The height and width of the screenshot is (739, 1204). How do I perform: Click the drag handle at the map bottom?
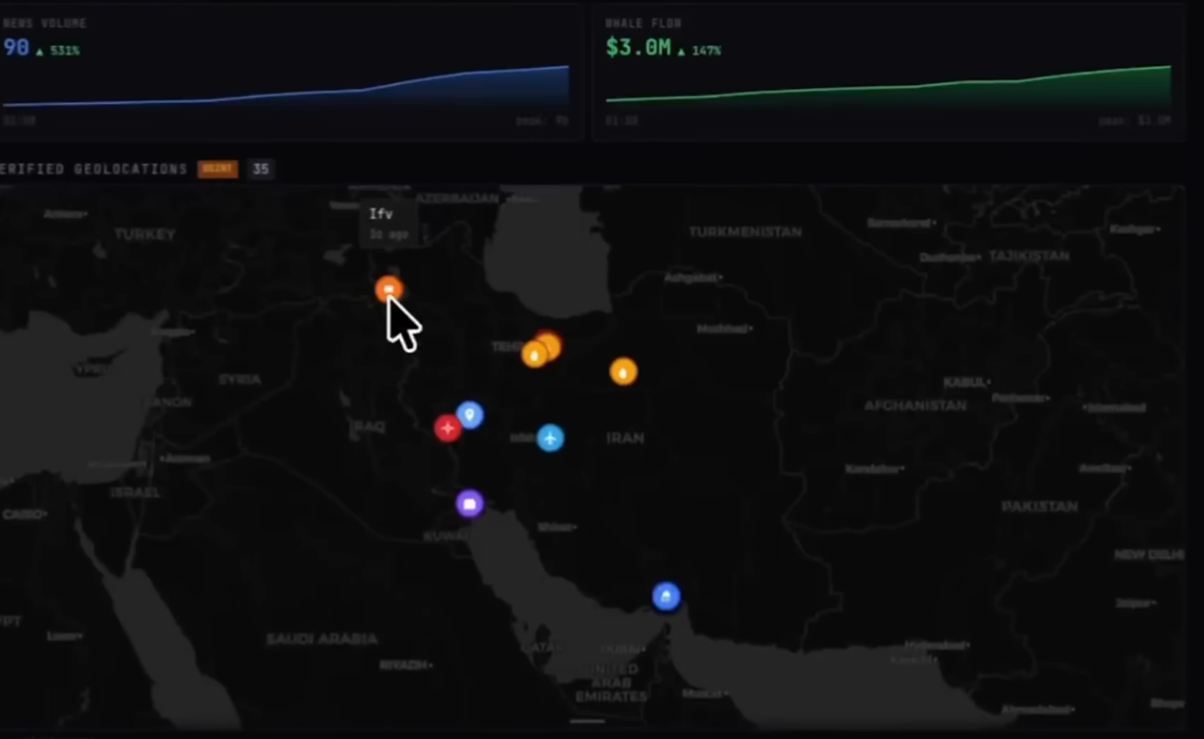coord(588,720)
